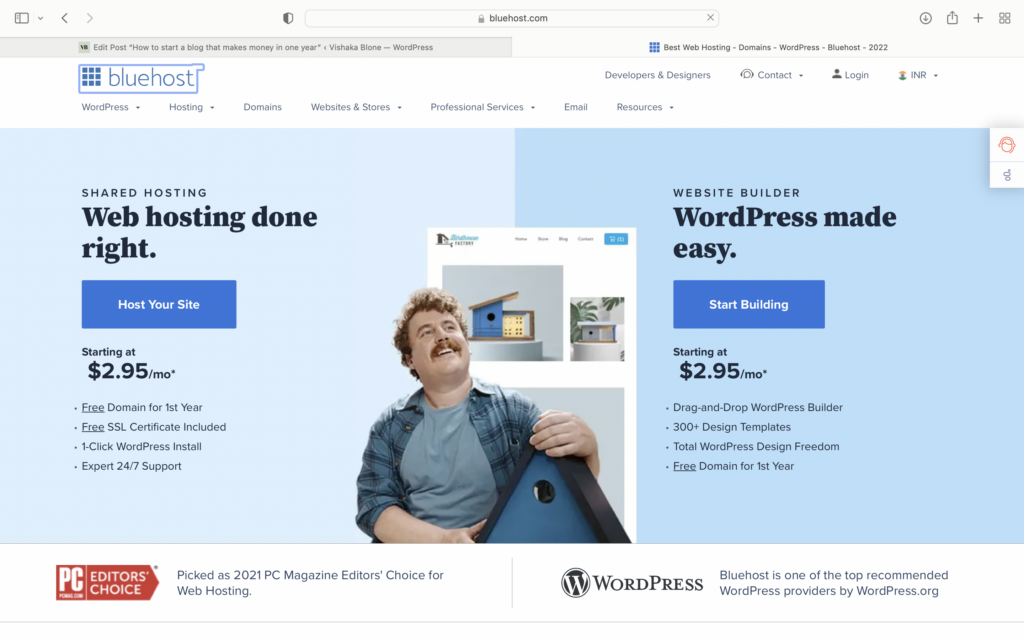Expand the WordPress nav menu
Screen dimensions: 1024x640
click(x=110, y=107)
